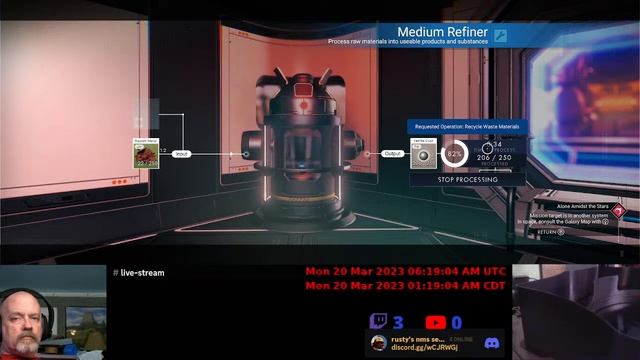Click the Requested Operation: Recycle Waste Materials banner

467,127
